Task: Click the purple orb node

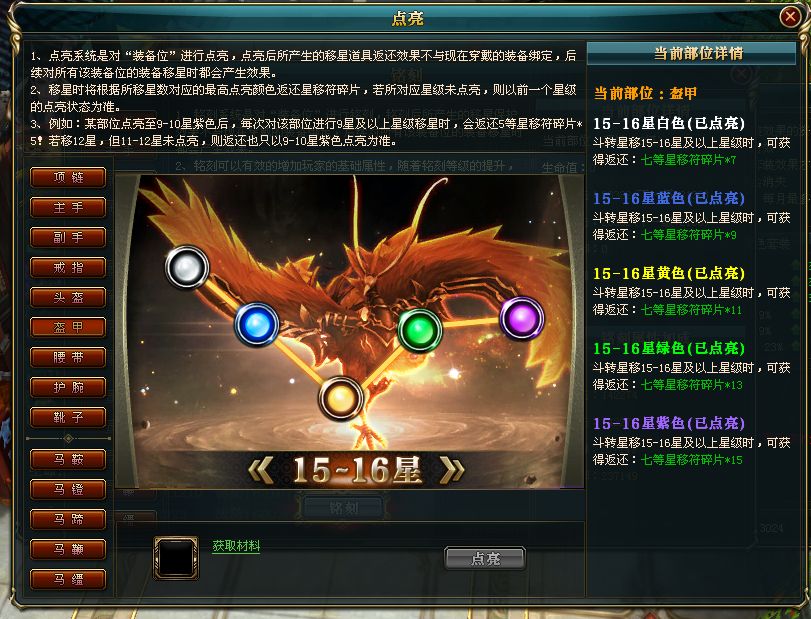Action: click(x=522, y=318)
